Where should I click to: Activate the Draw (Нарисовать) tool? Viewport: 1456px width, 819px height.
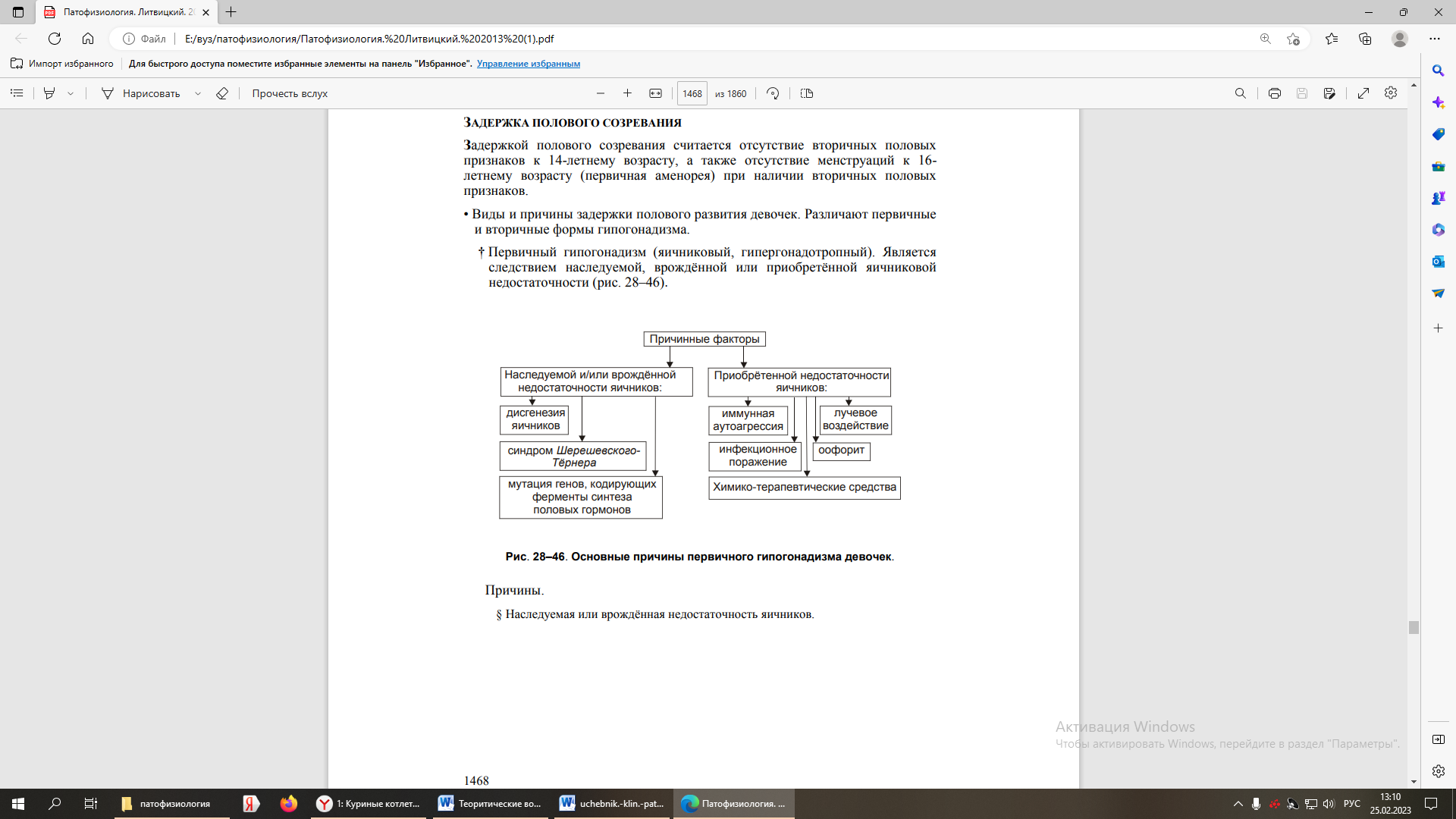141,93
